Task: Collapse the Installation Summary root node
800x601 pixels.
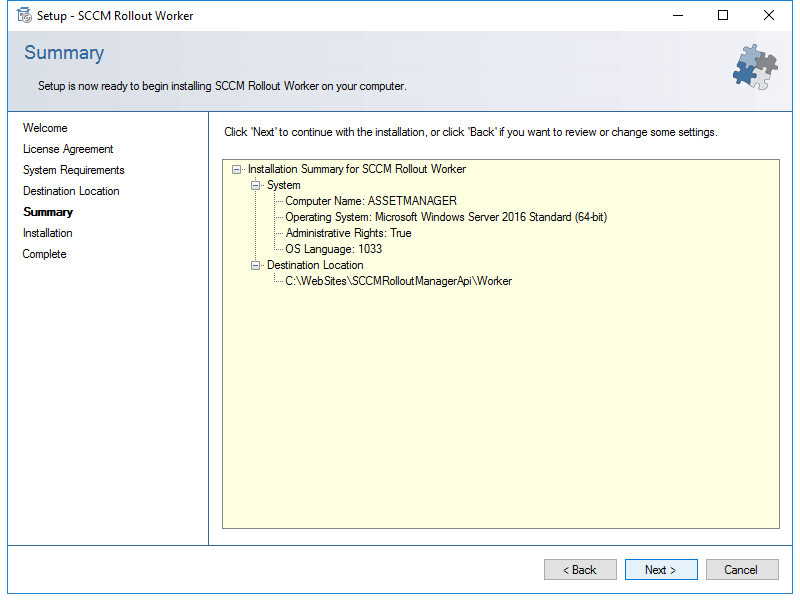Action: click(236, 169)
